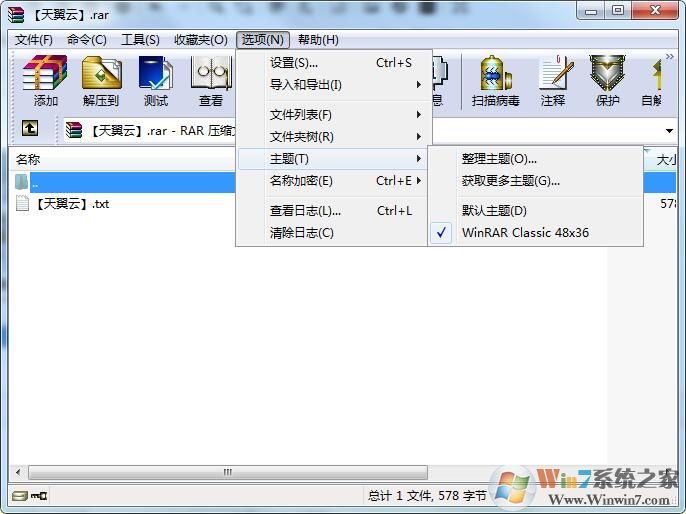Viewport: 686px width, 514px height.
Task: Open the 主题(T) submenu entry
Action: tap(332, 158)
